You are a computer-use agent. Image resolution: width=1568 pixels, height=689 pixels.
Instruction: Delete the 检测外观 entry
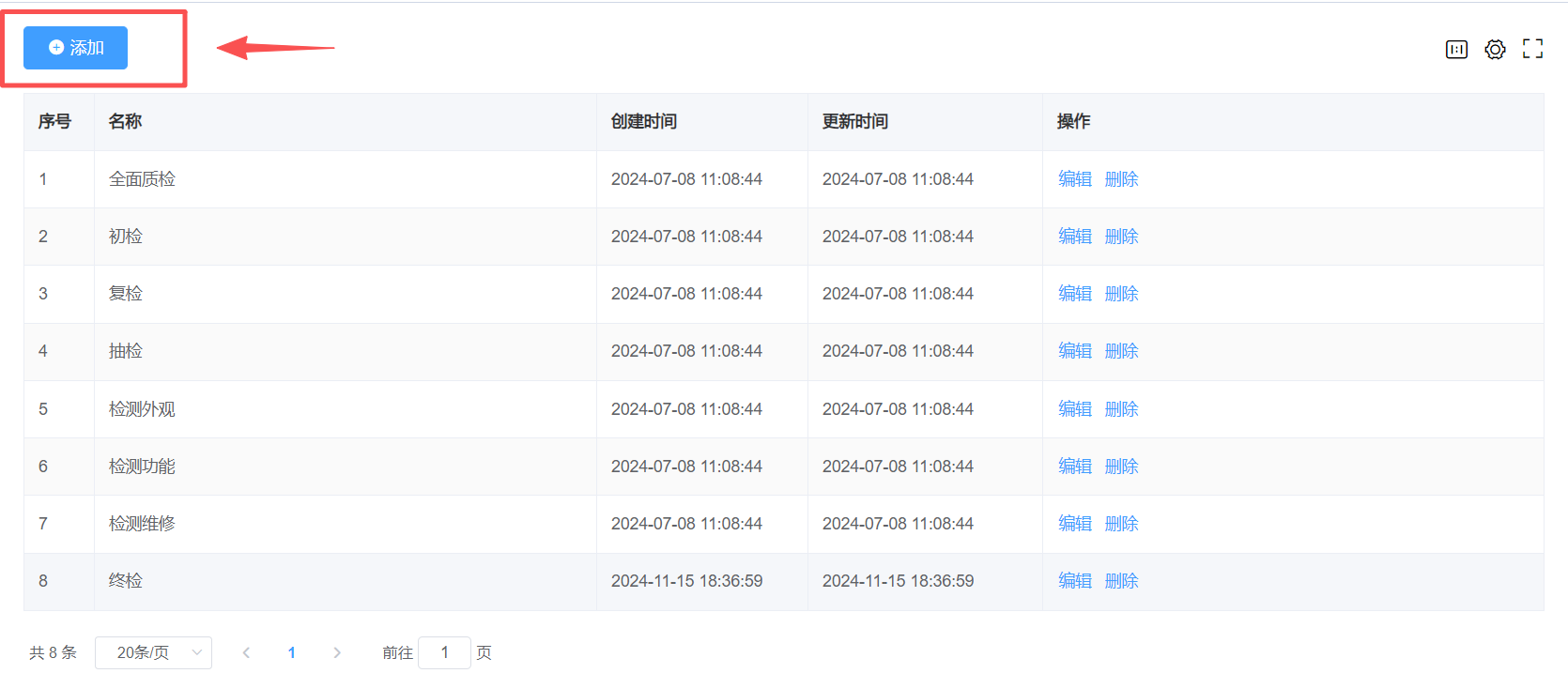[x=1121, y=409]
